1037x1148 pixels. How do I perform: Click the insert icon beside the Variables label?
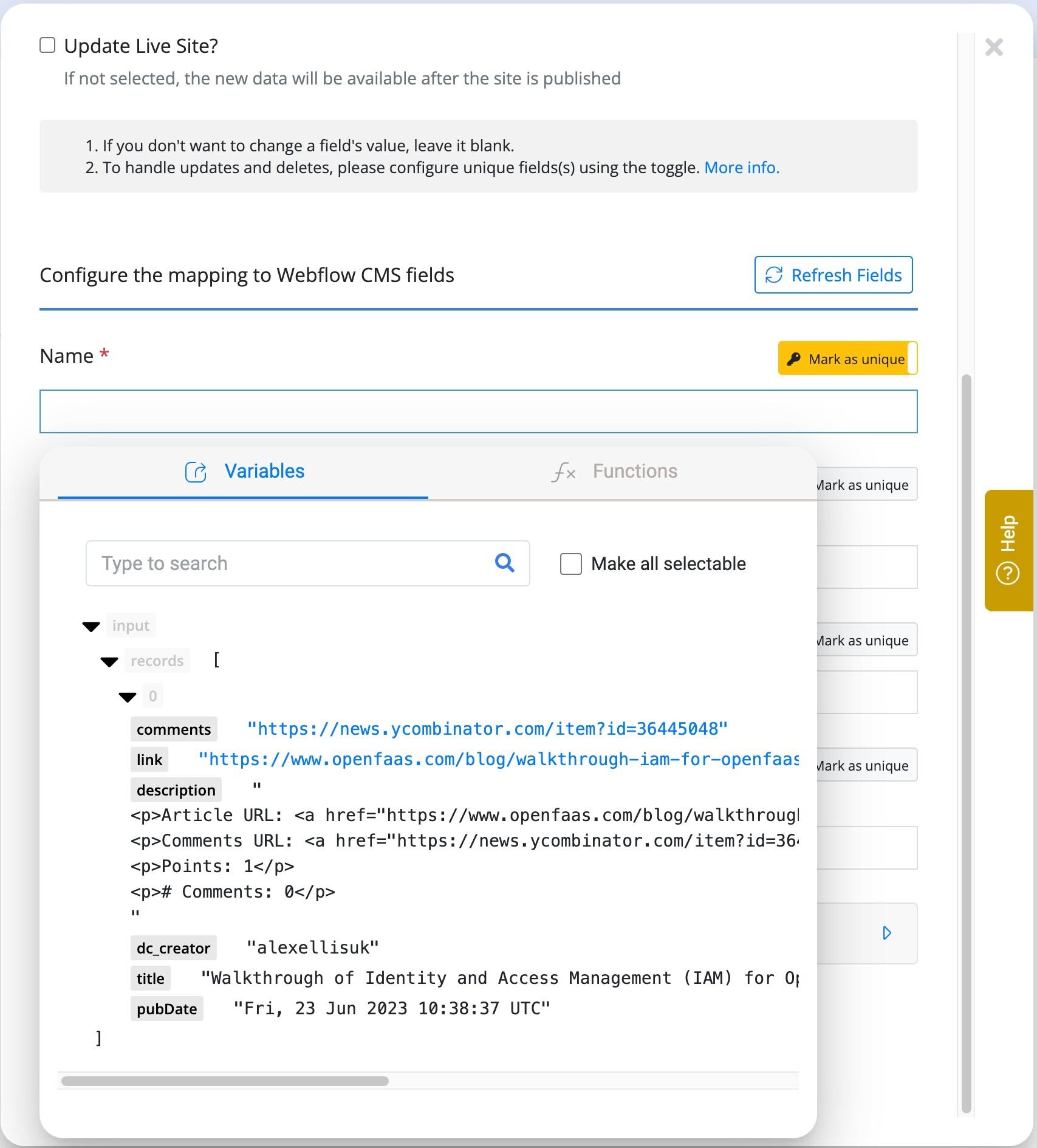pos(195,472)
